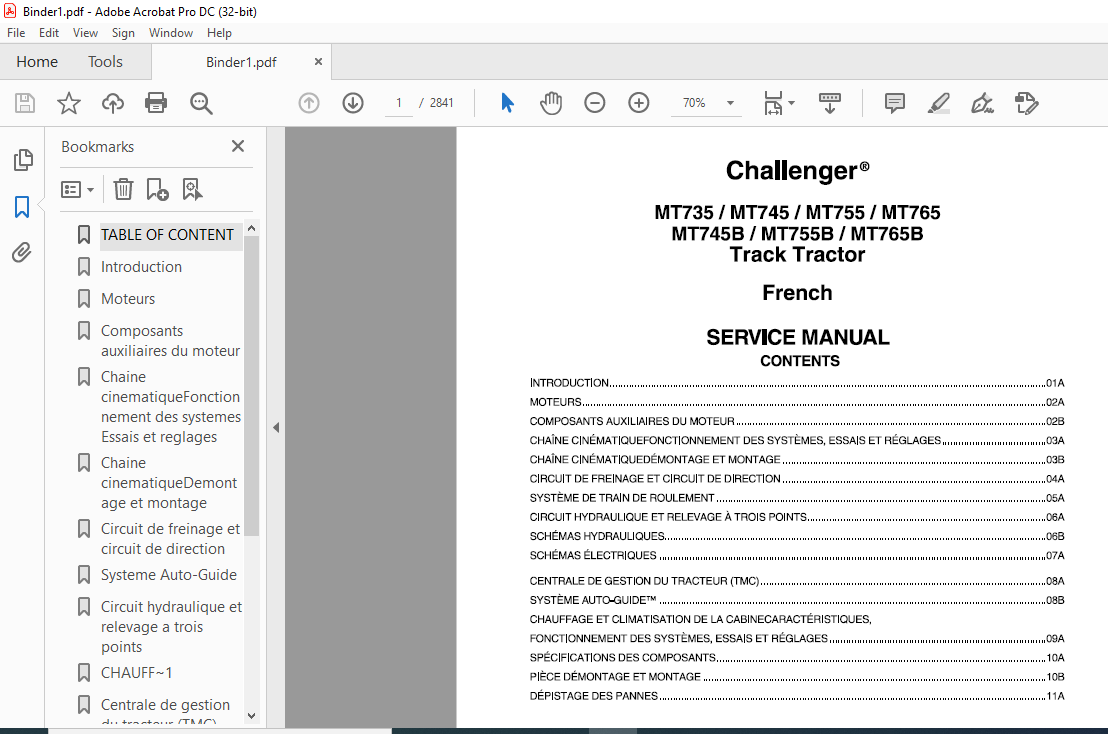Print the document with printer icon
This screenshot has width=1108, height=734.
pos(155,103)
